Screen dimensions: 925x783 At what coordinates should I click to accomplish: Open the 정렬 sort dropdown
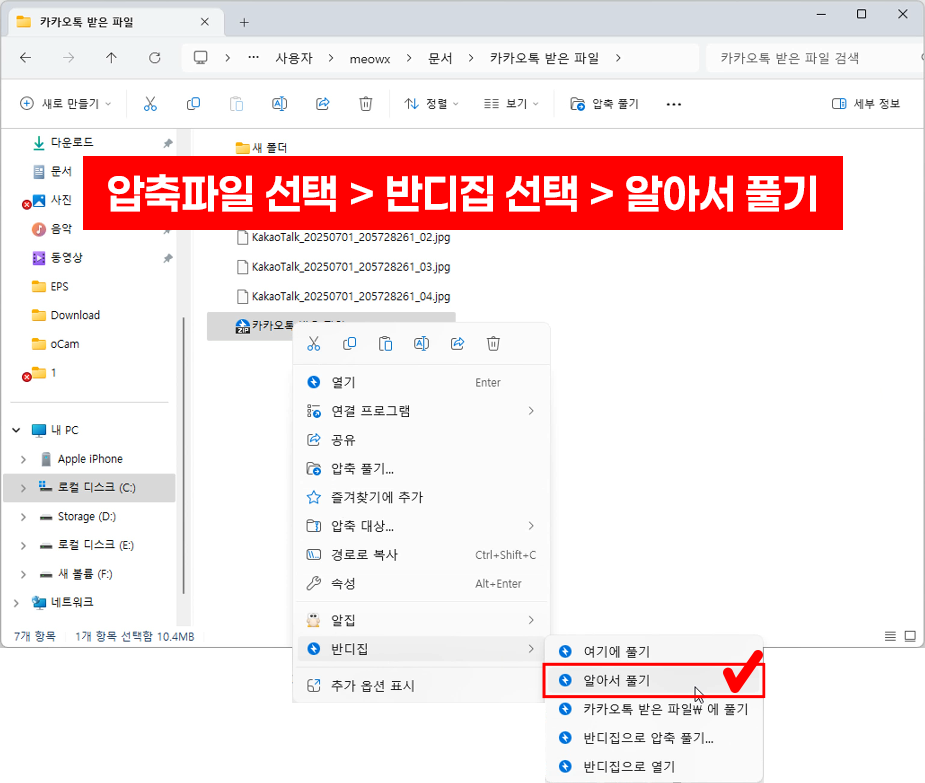431,104
